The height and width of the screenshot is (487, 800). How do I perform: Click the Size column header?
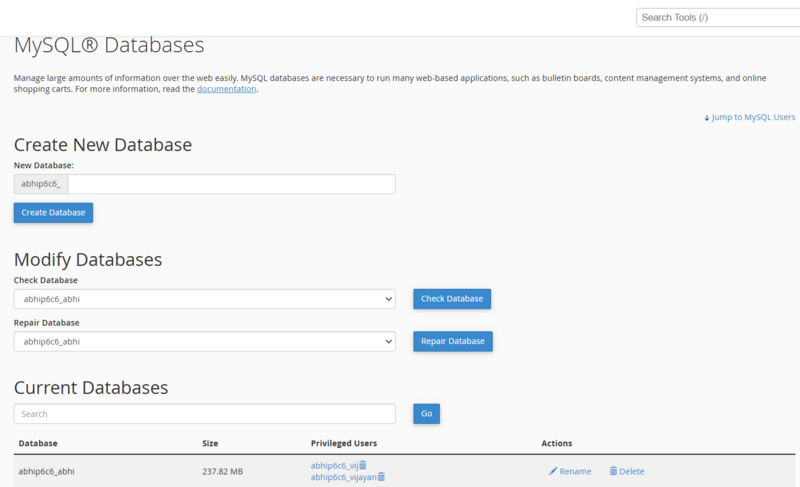click(210, 443)
